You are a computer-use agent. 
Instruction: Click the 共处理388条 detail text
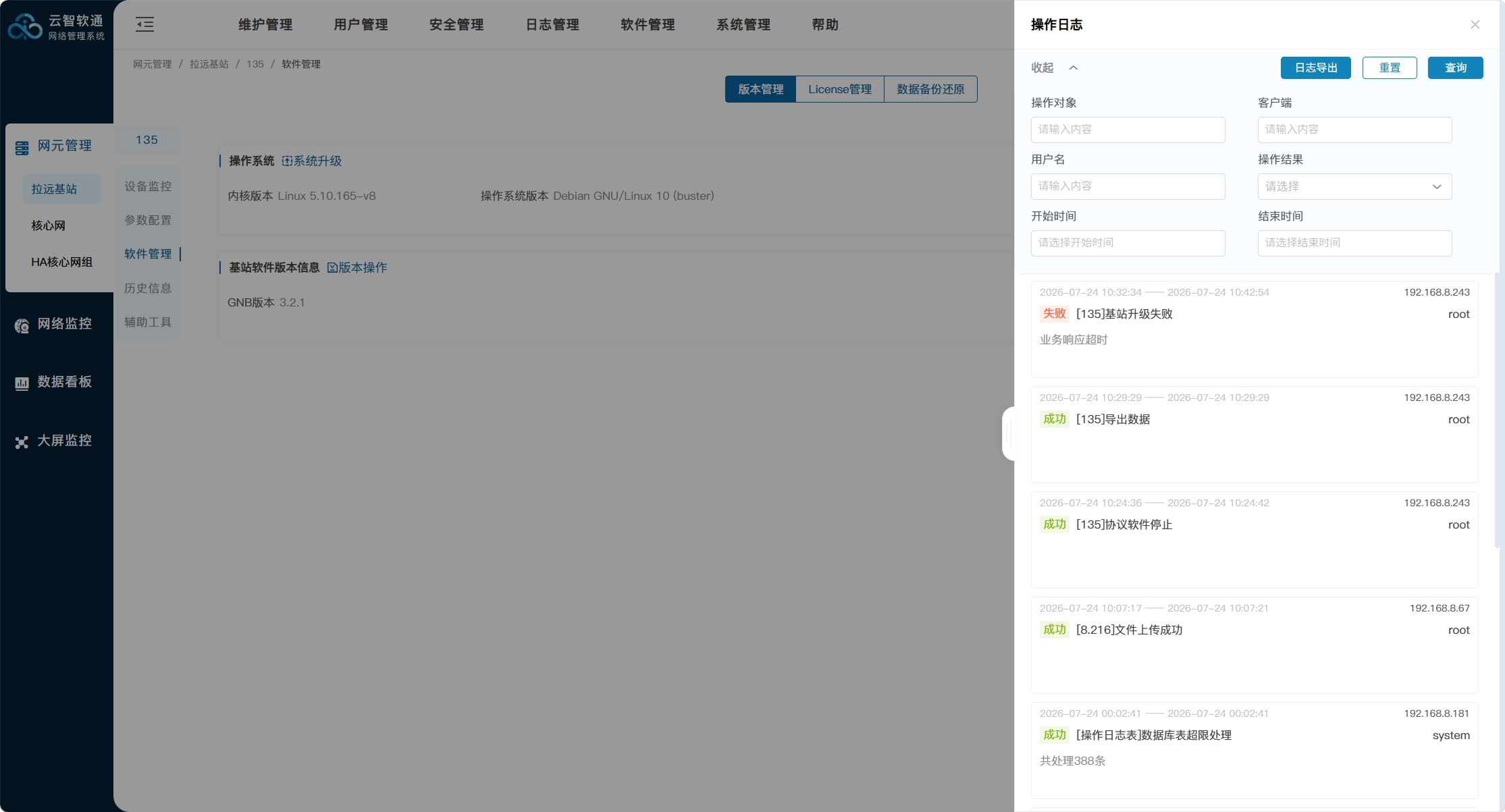[1072, 761]
